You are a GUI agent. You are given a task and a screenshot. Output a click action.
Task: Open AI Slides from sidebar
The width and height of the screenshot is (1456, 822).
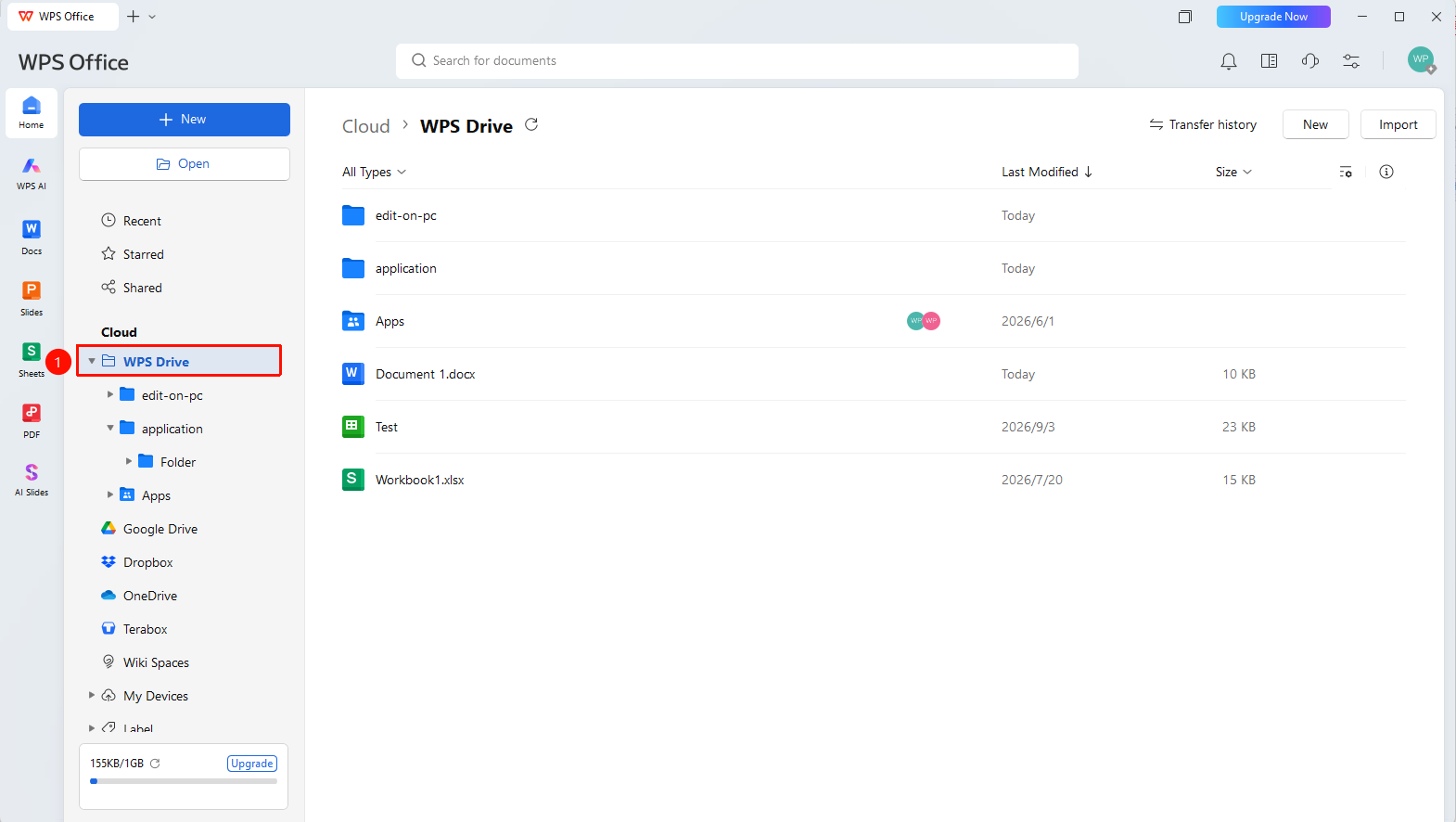coord(32,480)
